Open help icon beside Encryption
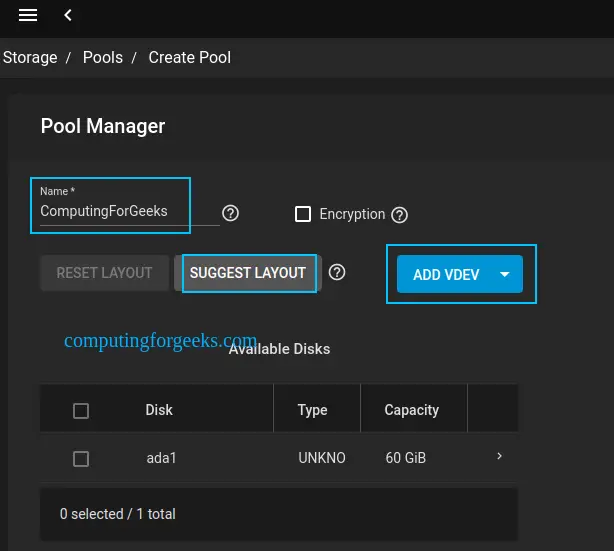The height and width of the screenshot is (551, 614). coord(399,215)
